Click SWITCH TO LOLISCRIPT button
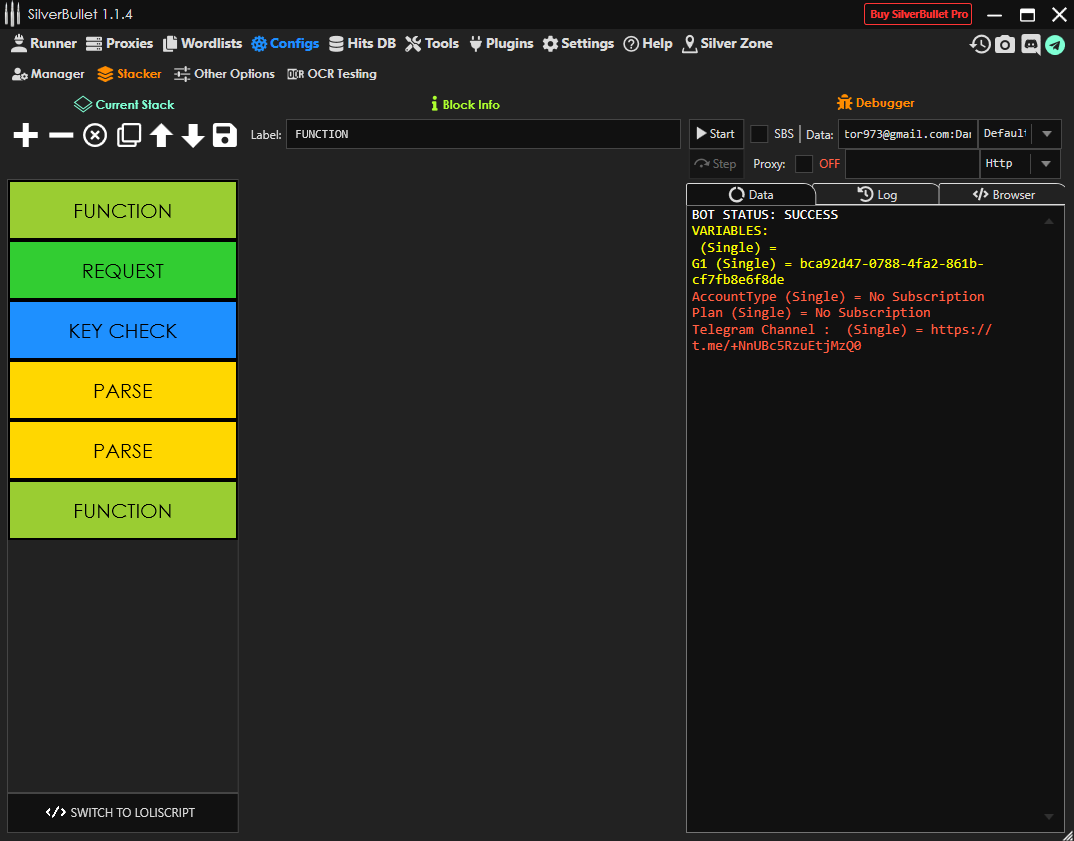1074x841 pixels. [123, 813]
